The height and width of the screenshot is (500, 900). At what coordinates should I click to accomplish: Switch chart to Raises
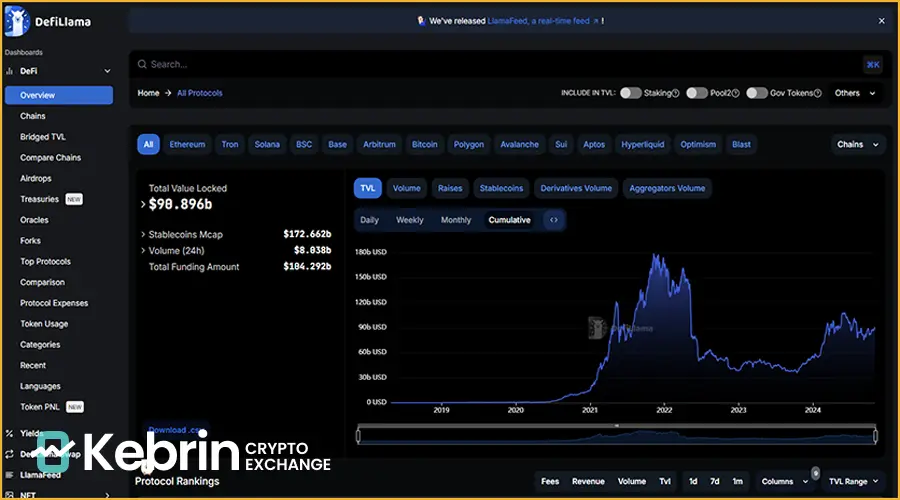(x=450, y=188)
